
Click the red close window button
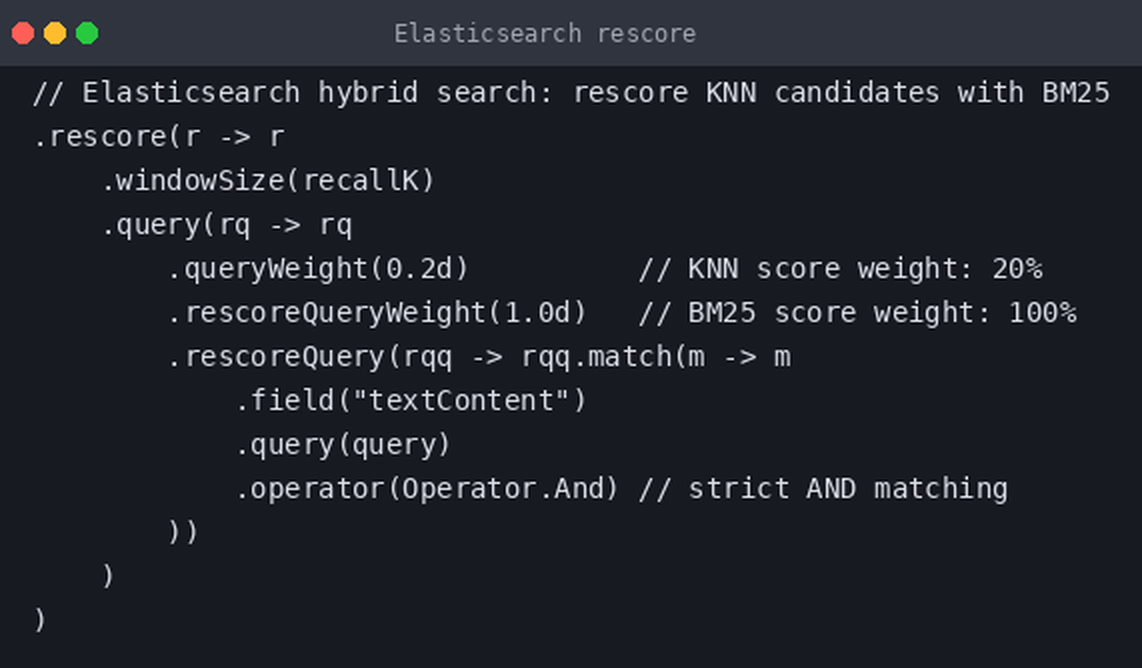pyautogui.click(x=23, y=34)
